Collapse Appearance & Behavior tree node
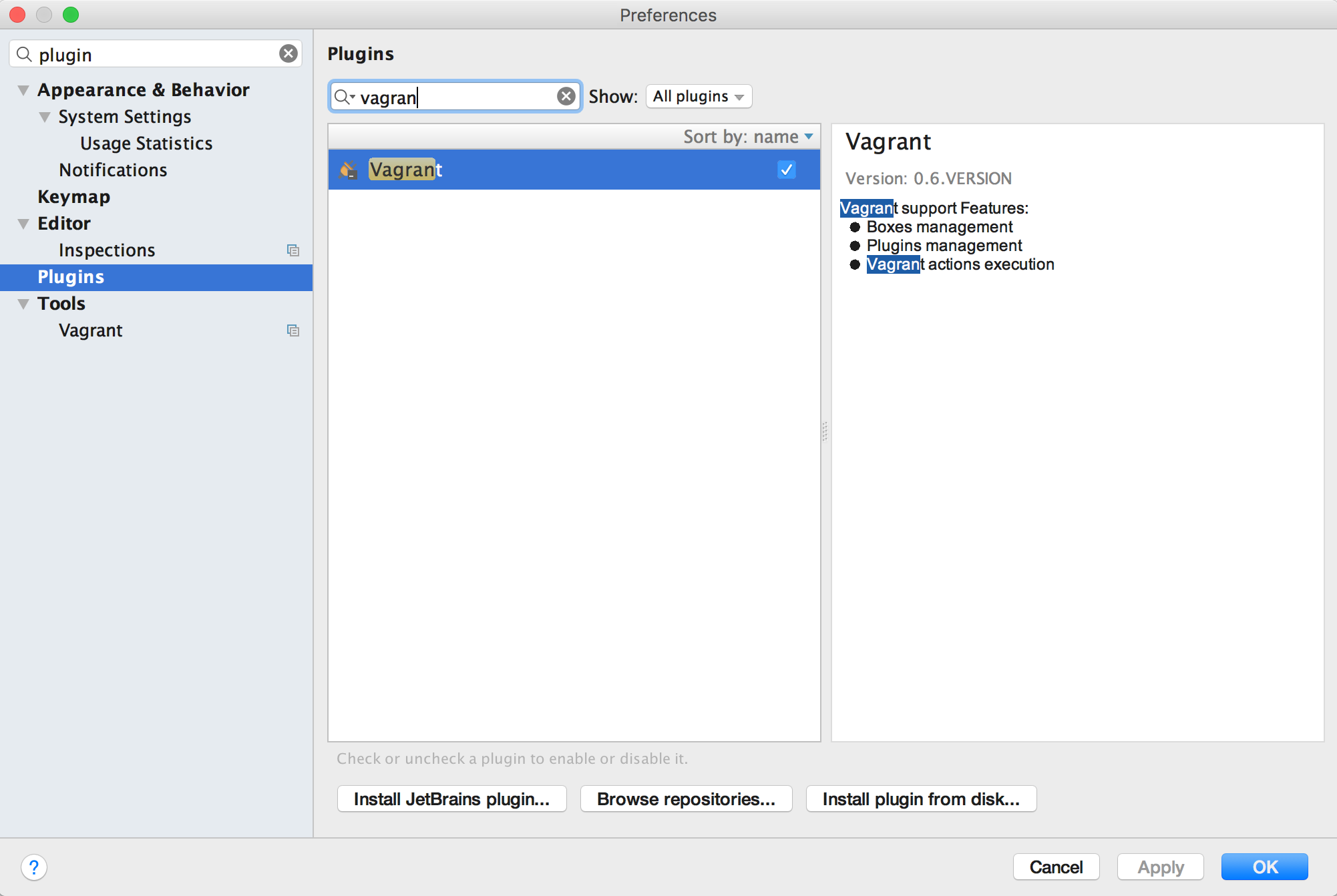 pyautogui.click(x=23, y=90)
